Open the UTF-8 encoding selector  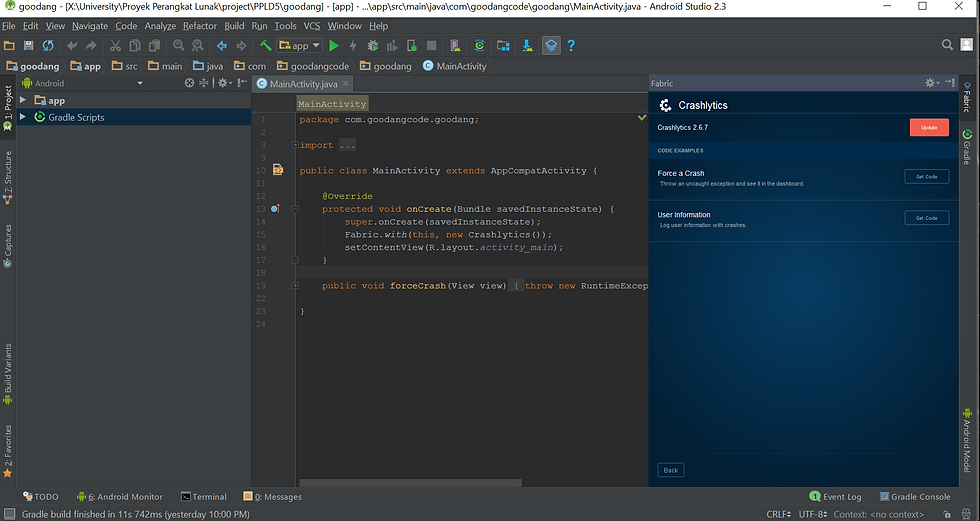(813, 514)
